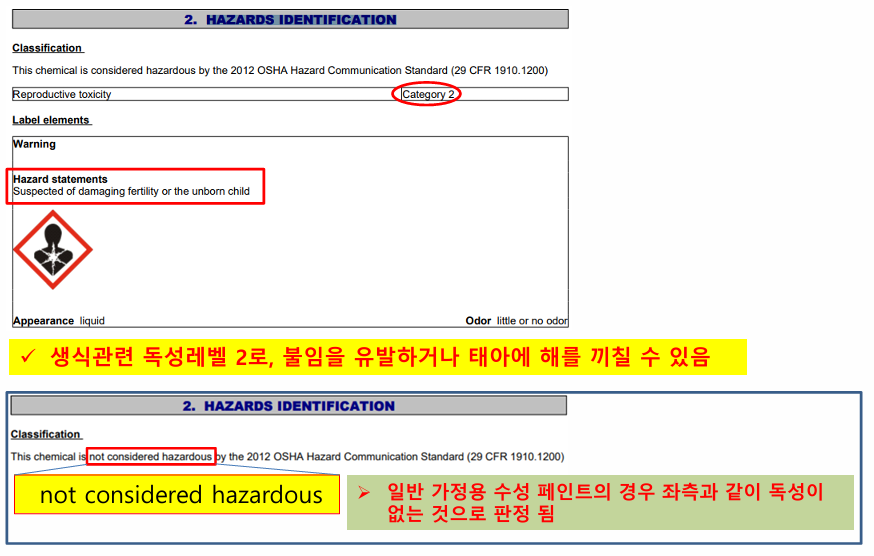Image resolution: width=874 pixels, height=556 pixels.
Task: Click the green Korean note about household paint
Action: [600, 503]
